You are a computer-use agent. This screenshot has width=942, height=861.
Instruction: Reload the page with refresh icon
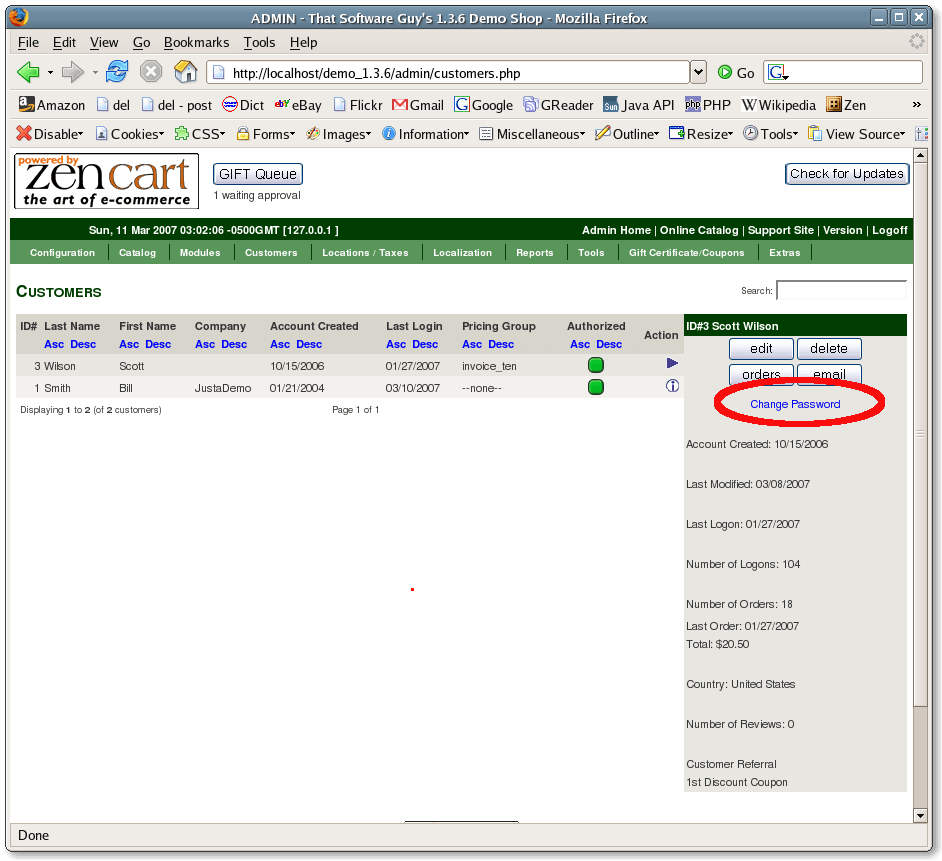click(117, 71)
